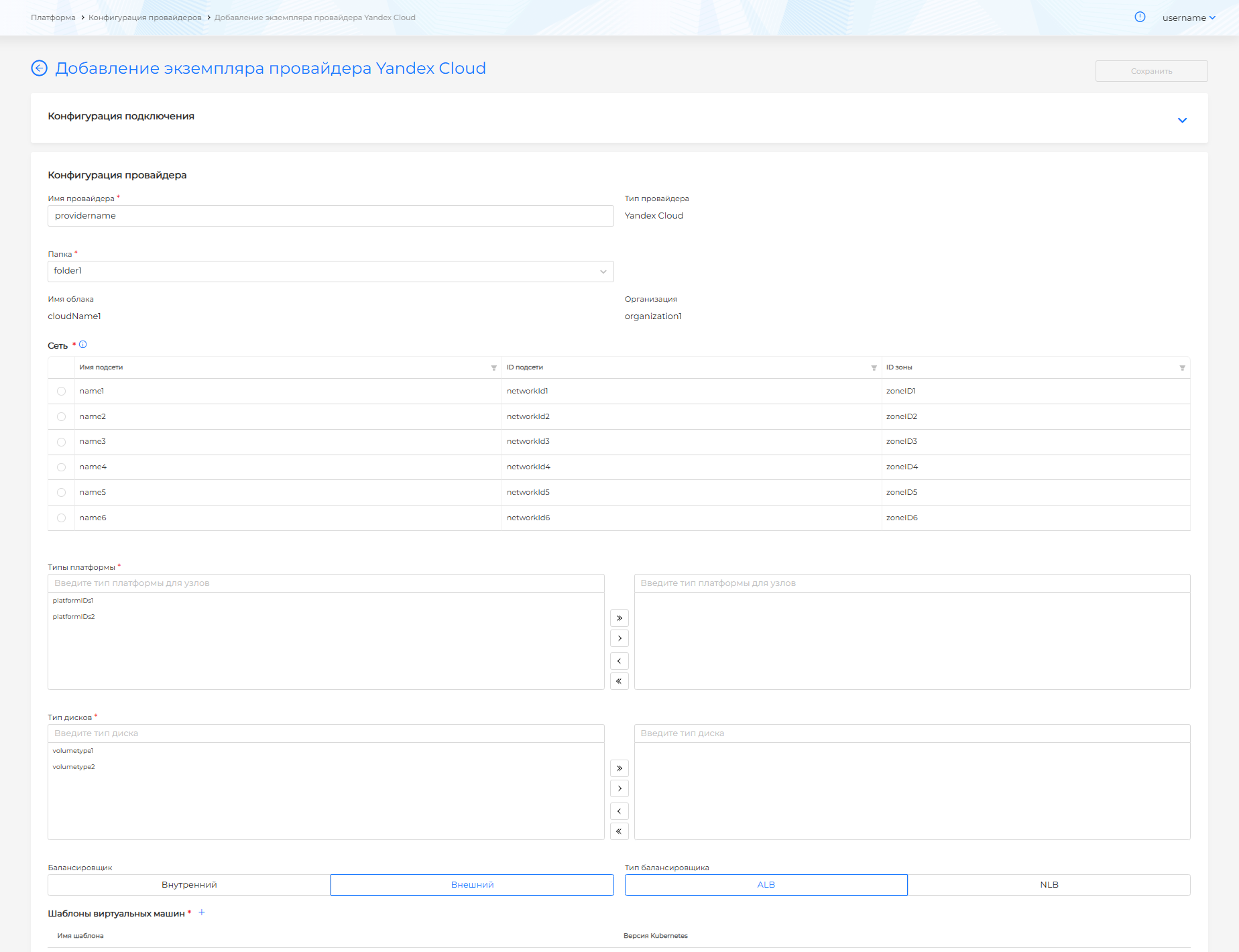Switch balancer to Внутренний
This screenshot has height=952, width=1239.
189,885
